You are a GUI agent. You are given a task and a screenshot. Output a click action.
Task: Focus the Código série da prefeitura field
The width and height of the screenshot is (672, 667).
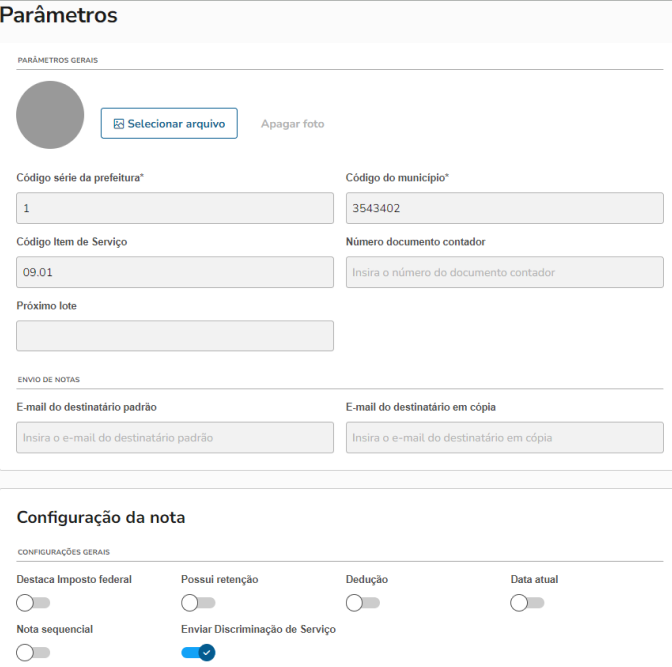coord(175,208)
